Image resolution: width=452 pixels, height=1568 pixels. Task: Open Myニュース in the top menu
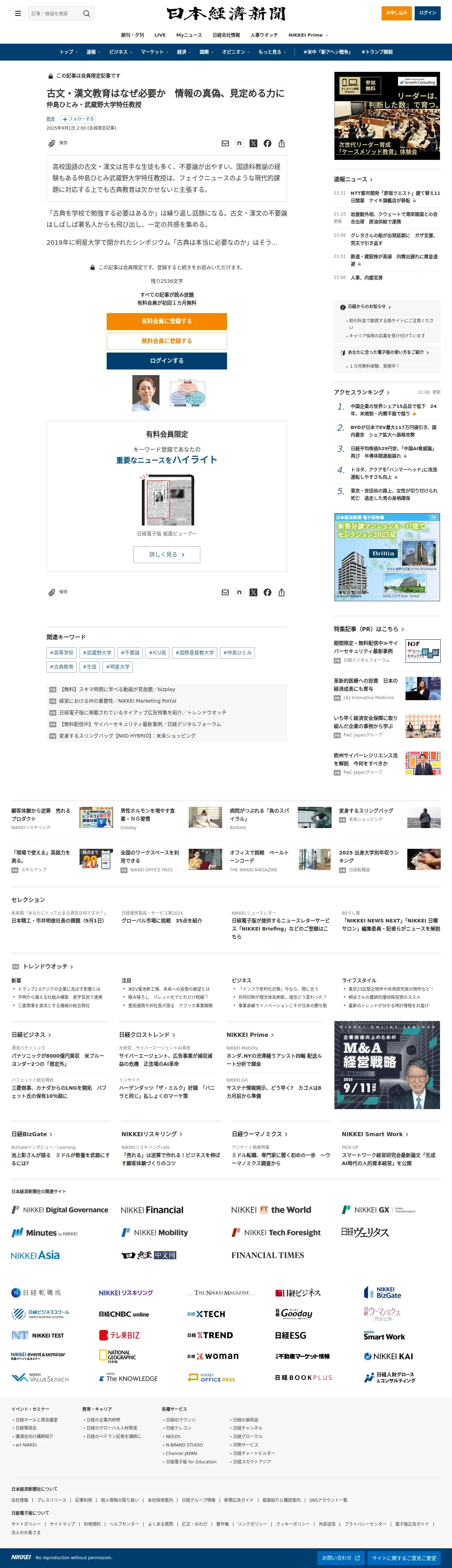tap(189, 35)
